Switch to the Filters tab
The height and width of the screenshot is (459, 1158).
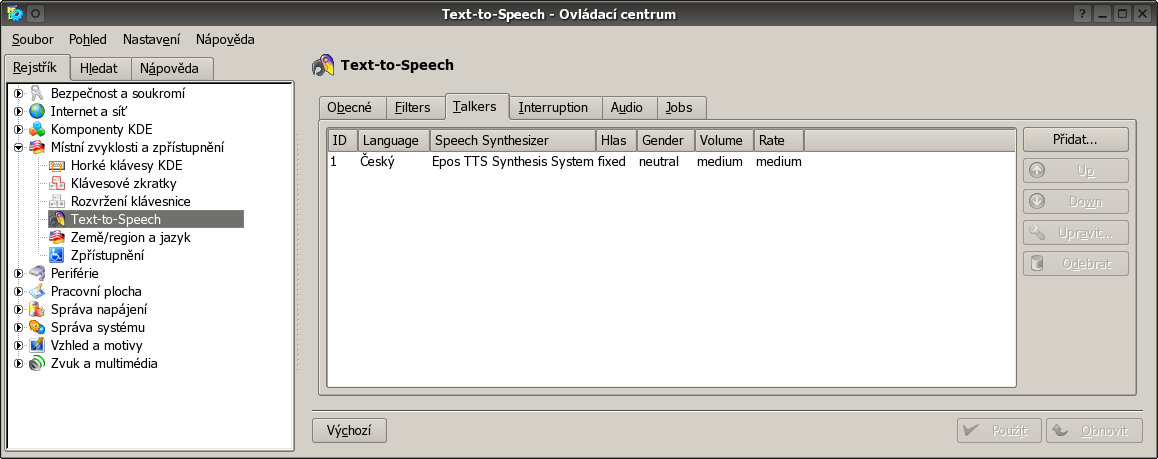tap(412, 108)
